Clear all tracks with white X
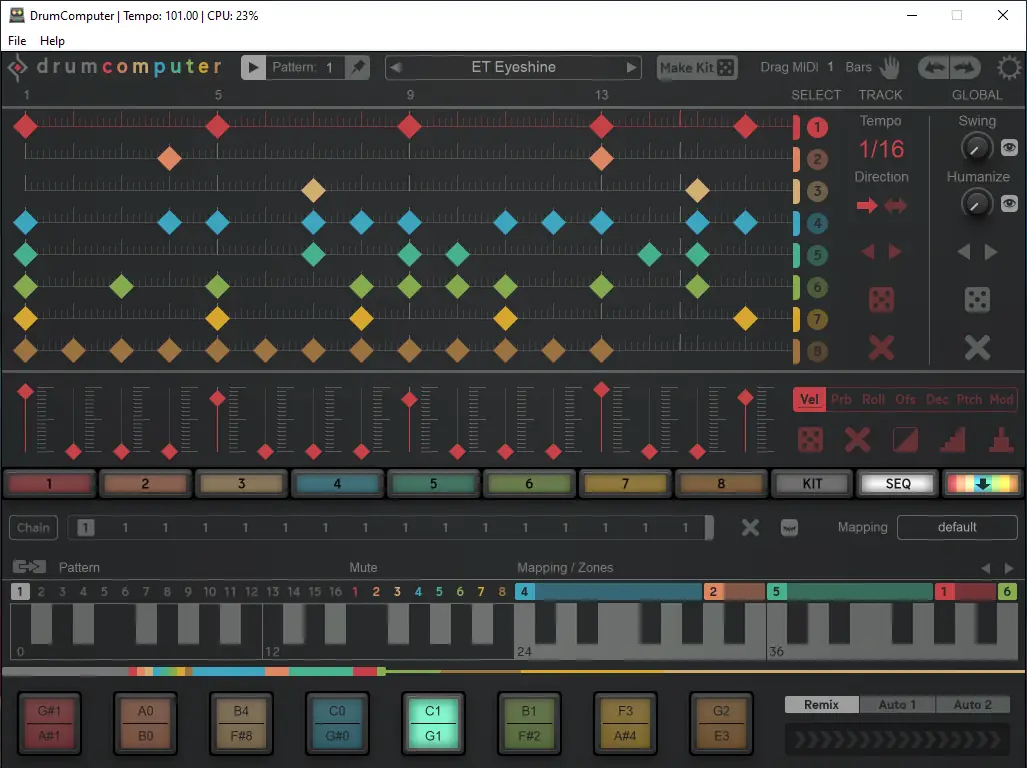The height and width of the screenshot is (768, 1027). (x=977, y=348)
